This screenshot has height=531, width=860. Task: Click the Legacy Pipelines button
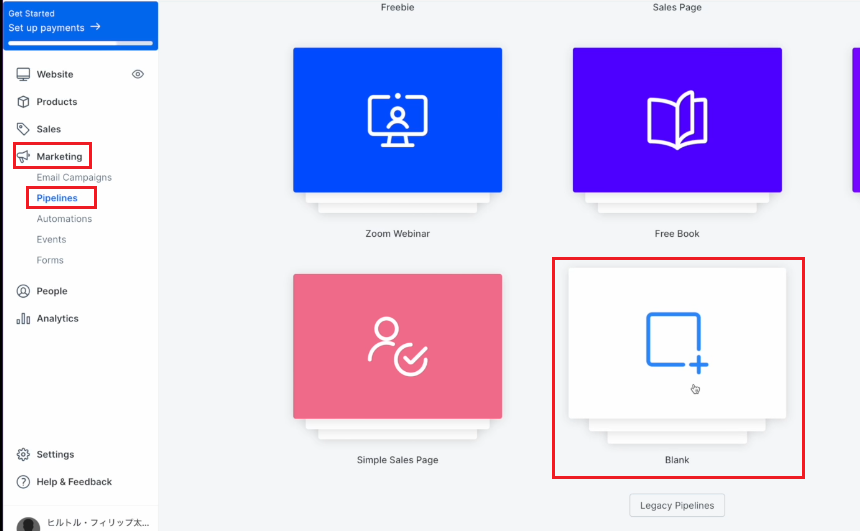click(677, 505)
